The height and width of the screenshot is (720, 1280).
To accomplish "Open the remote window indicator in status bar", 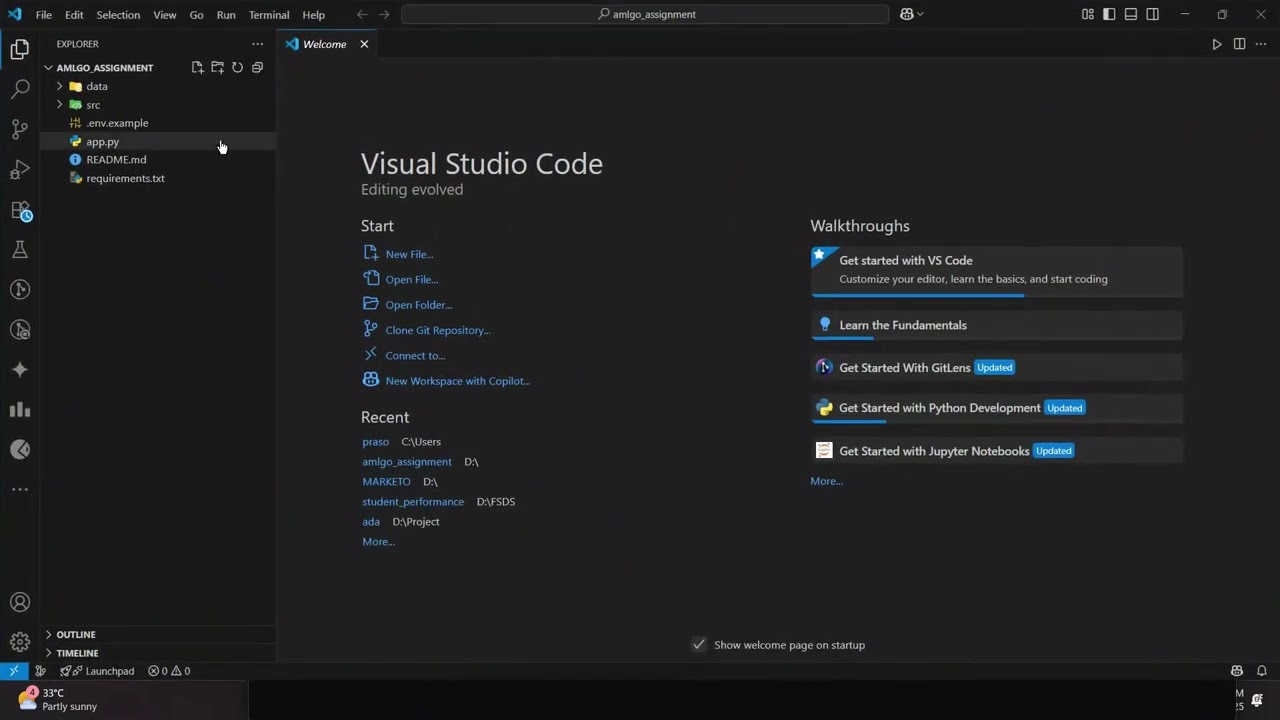I will [14, 671].
